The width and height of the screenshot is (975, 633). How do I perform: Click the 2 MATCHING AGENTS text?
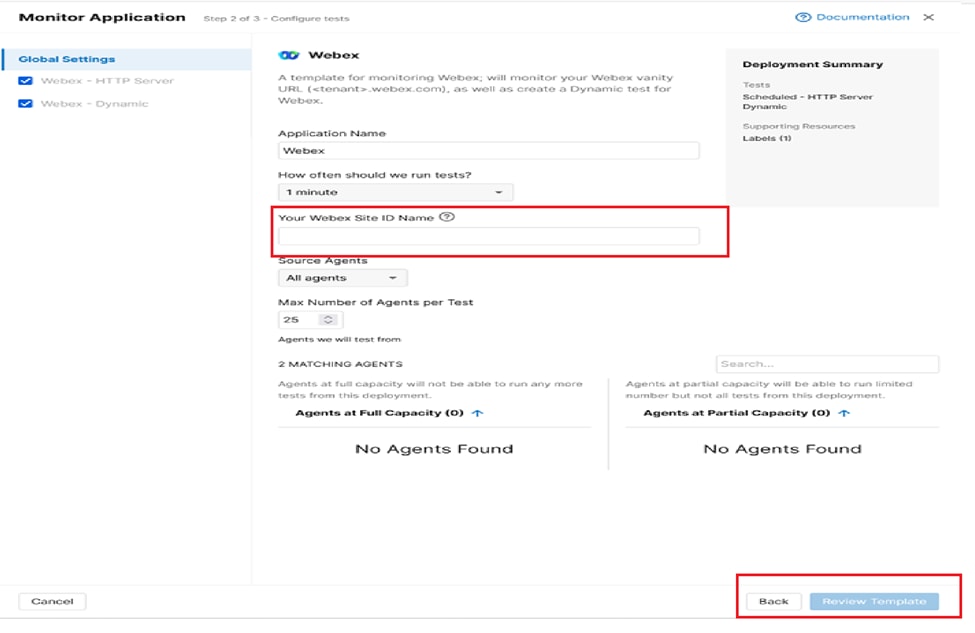pos(340,364)
